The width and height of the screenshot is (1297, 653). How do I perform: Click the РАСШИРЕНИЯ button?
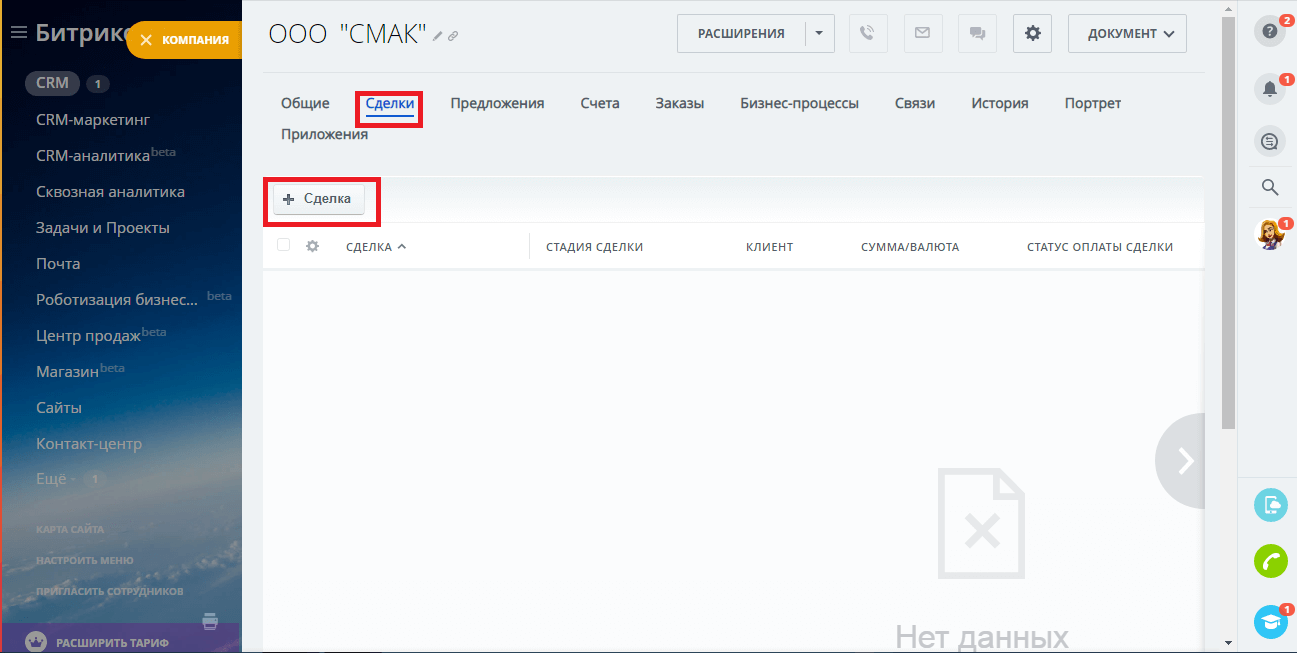coord(741,33)
